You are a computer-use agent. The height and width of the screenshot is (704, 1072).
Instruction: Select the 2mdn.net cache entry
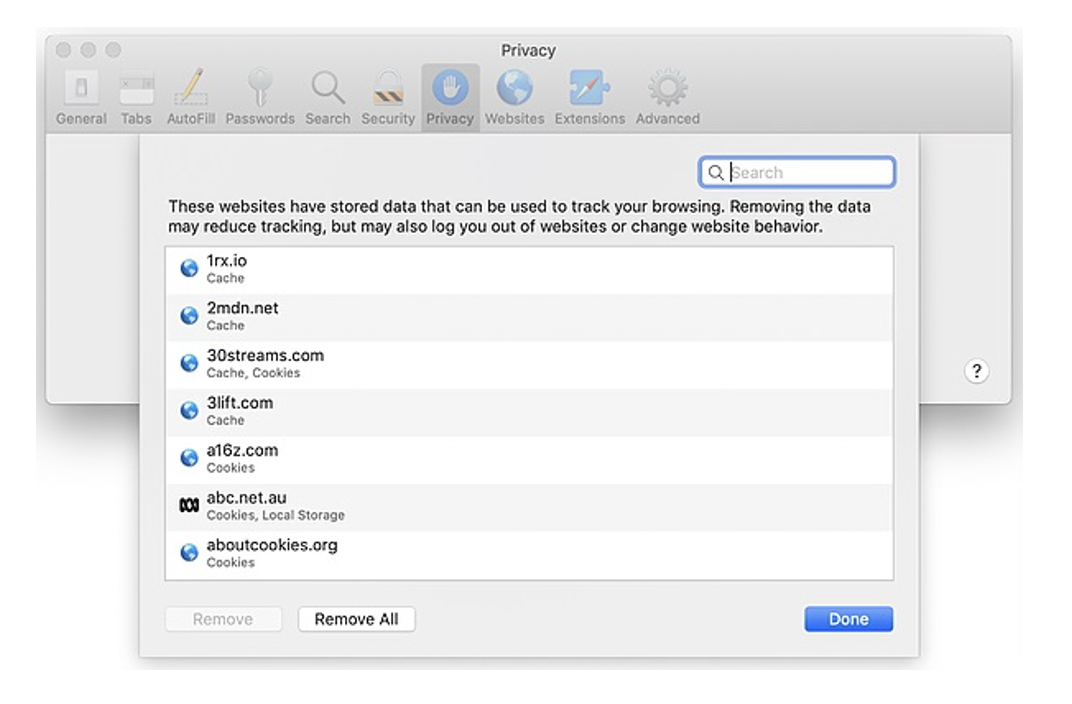(x=528, y=316)
